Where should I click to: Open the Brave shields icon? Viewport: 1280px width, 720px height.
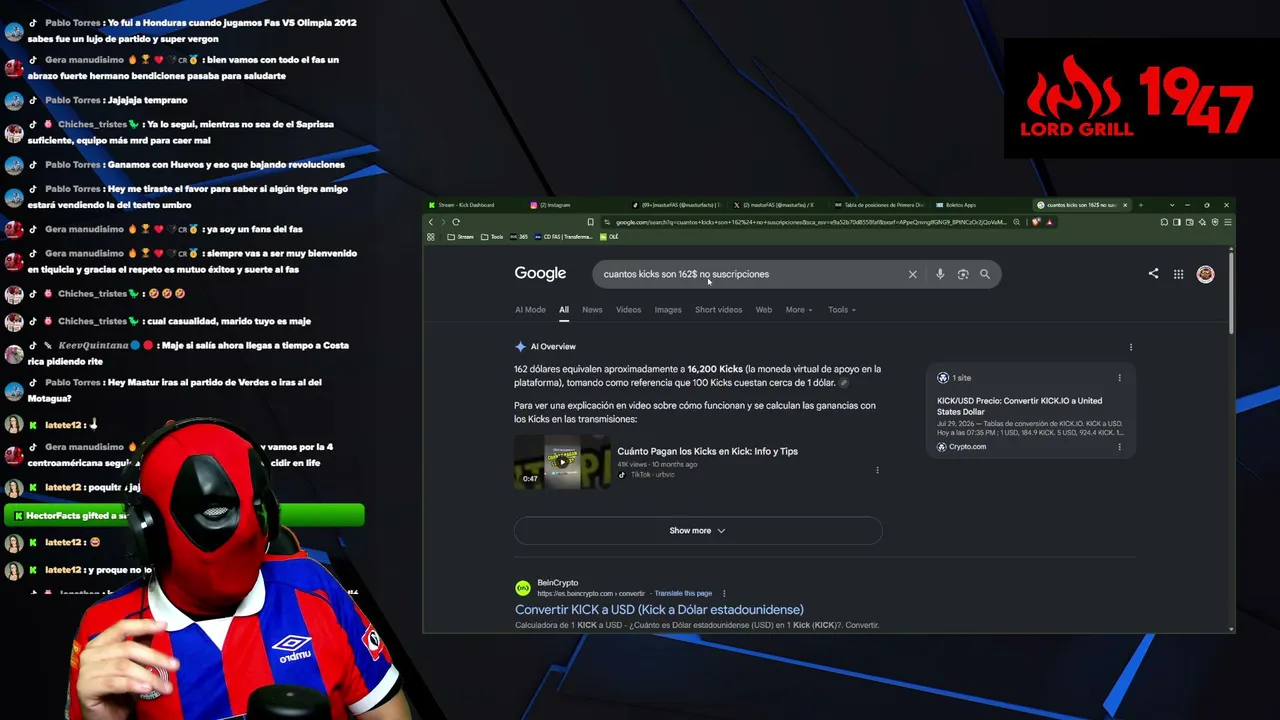pos(1038,222)
